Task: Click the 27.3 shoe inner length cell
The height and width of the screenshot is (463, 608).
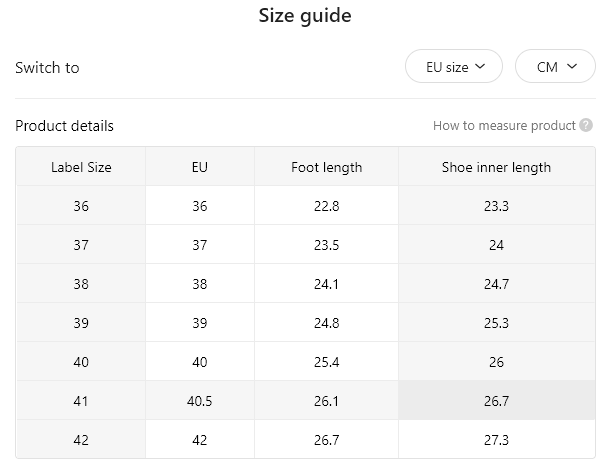Action: pyautogui.click(x=496, y=439)
